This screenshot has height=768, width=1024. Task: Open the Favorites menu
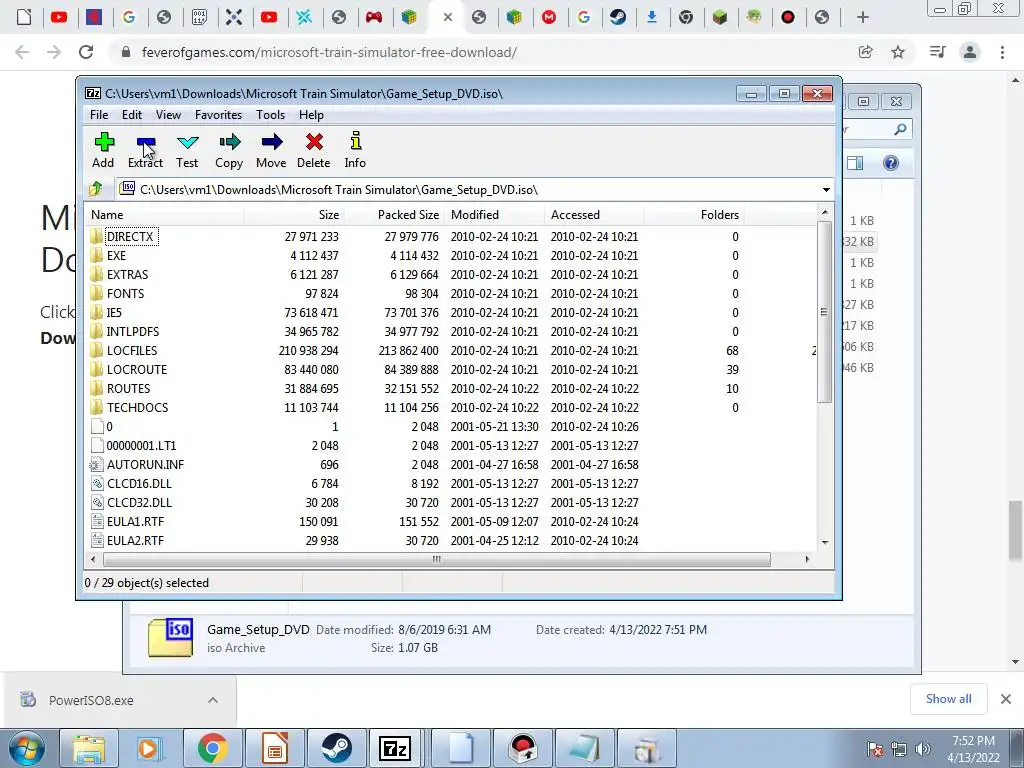tap(218, 115)
